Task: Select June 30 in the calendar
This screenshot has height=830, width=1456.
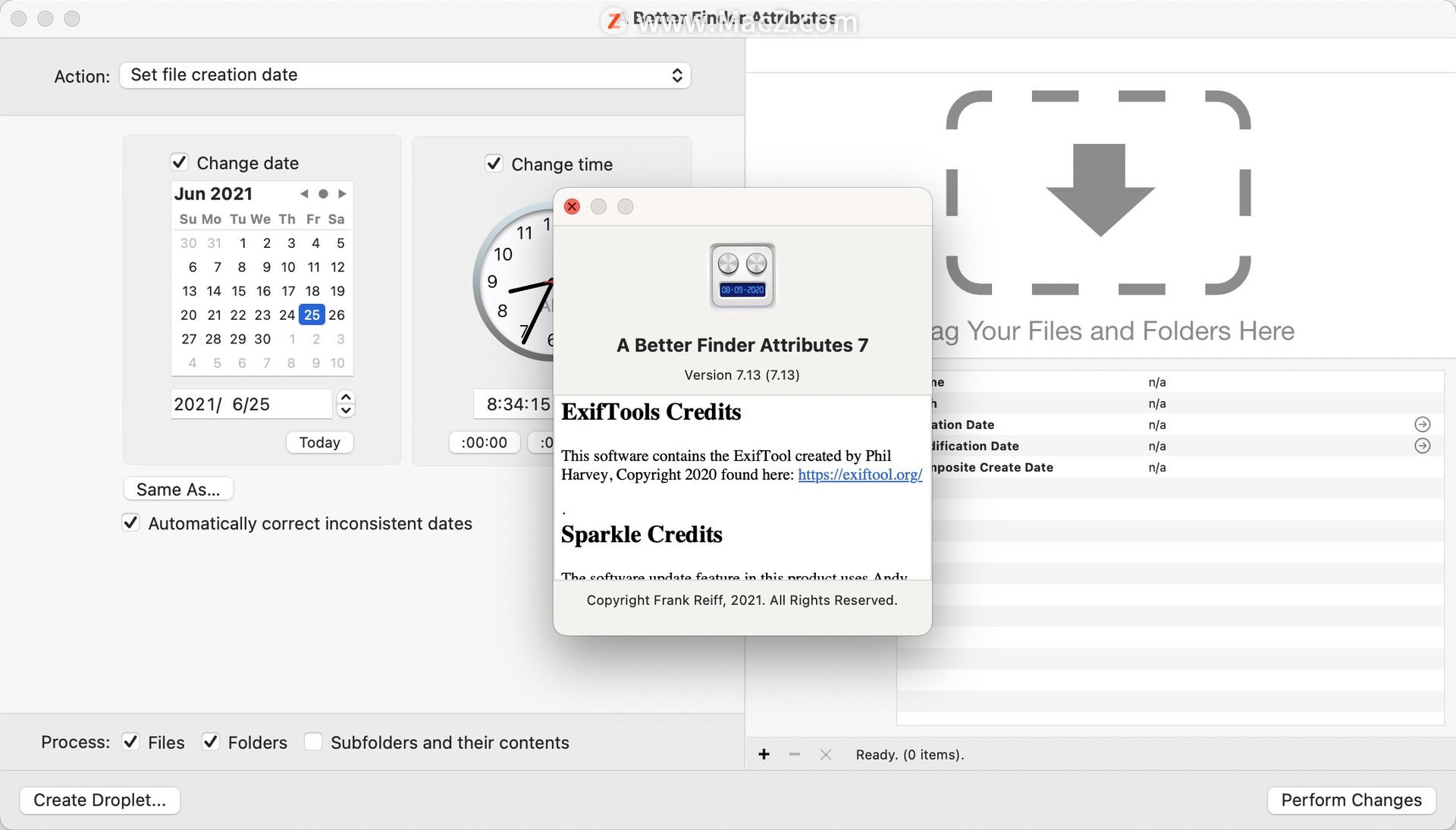Action: tap(262, 339)
